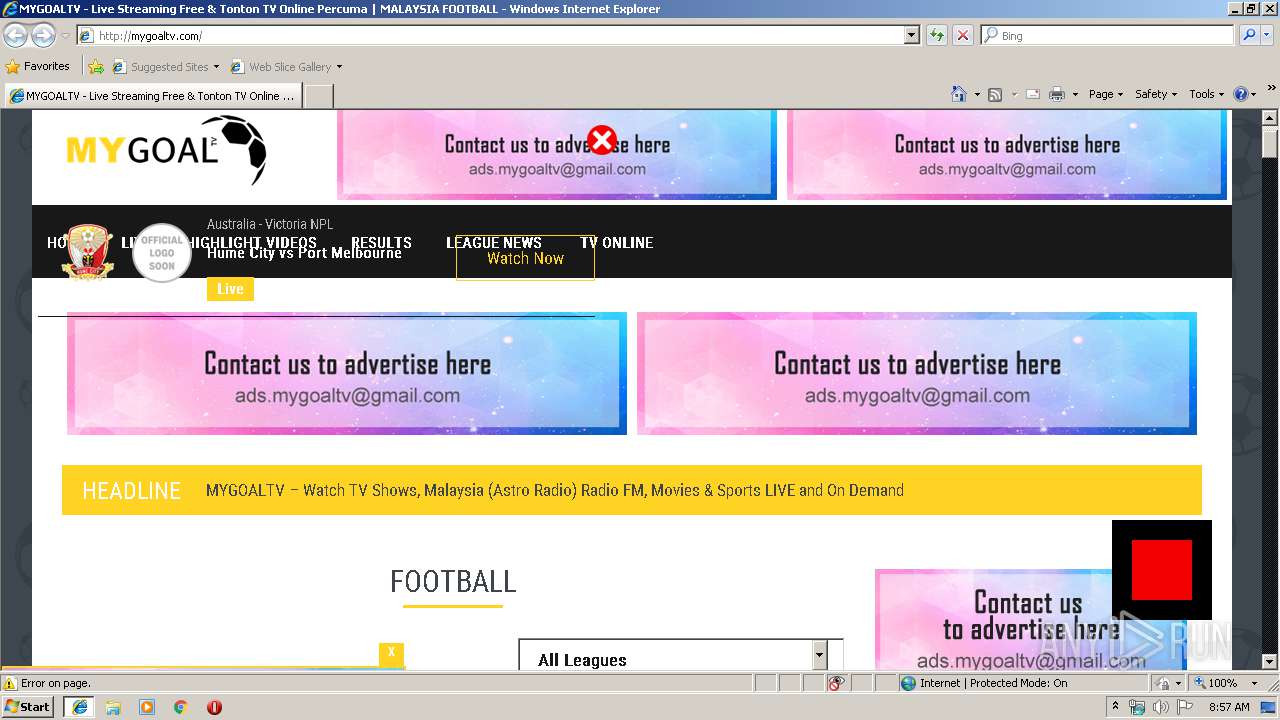Click the Read Mail envelope icon

pyautogui.click(x=1032, y=94)
